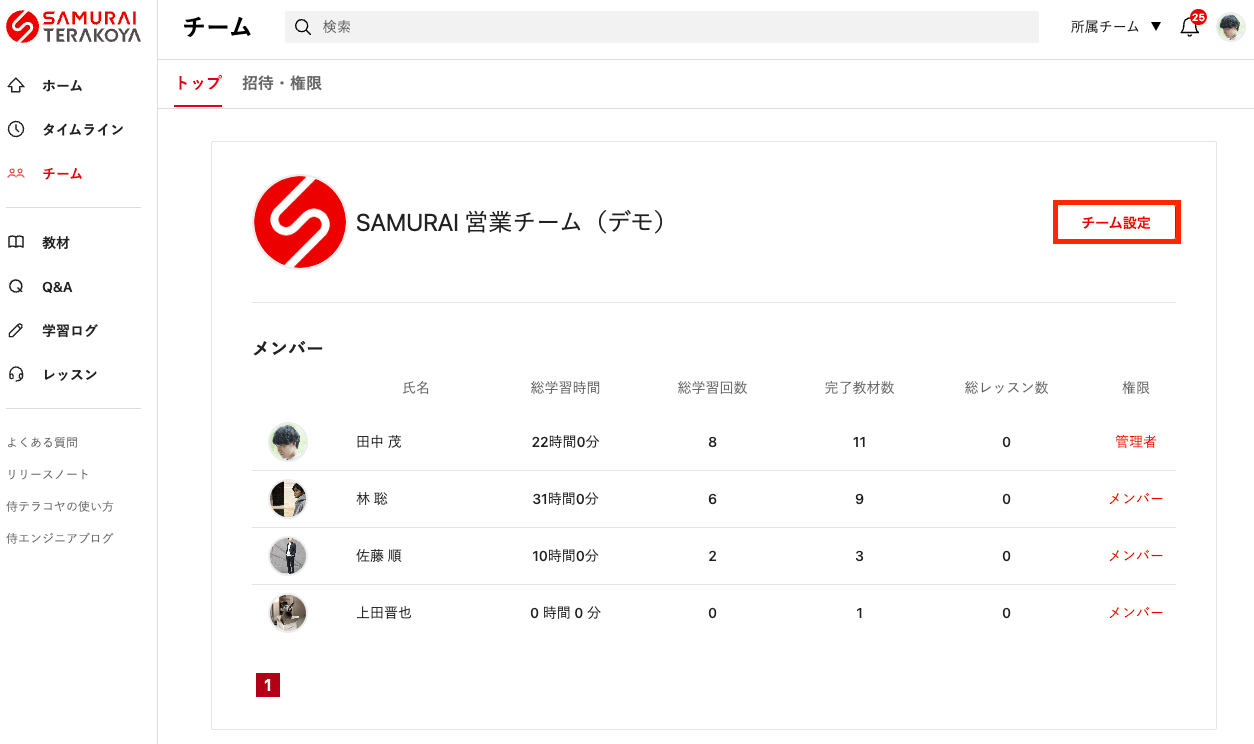1254x744 pixels.
Task: Open the よくある質問 link
Action: 42,442
